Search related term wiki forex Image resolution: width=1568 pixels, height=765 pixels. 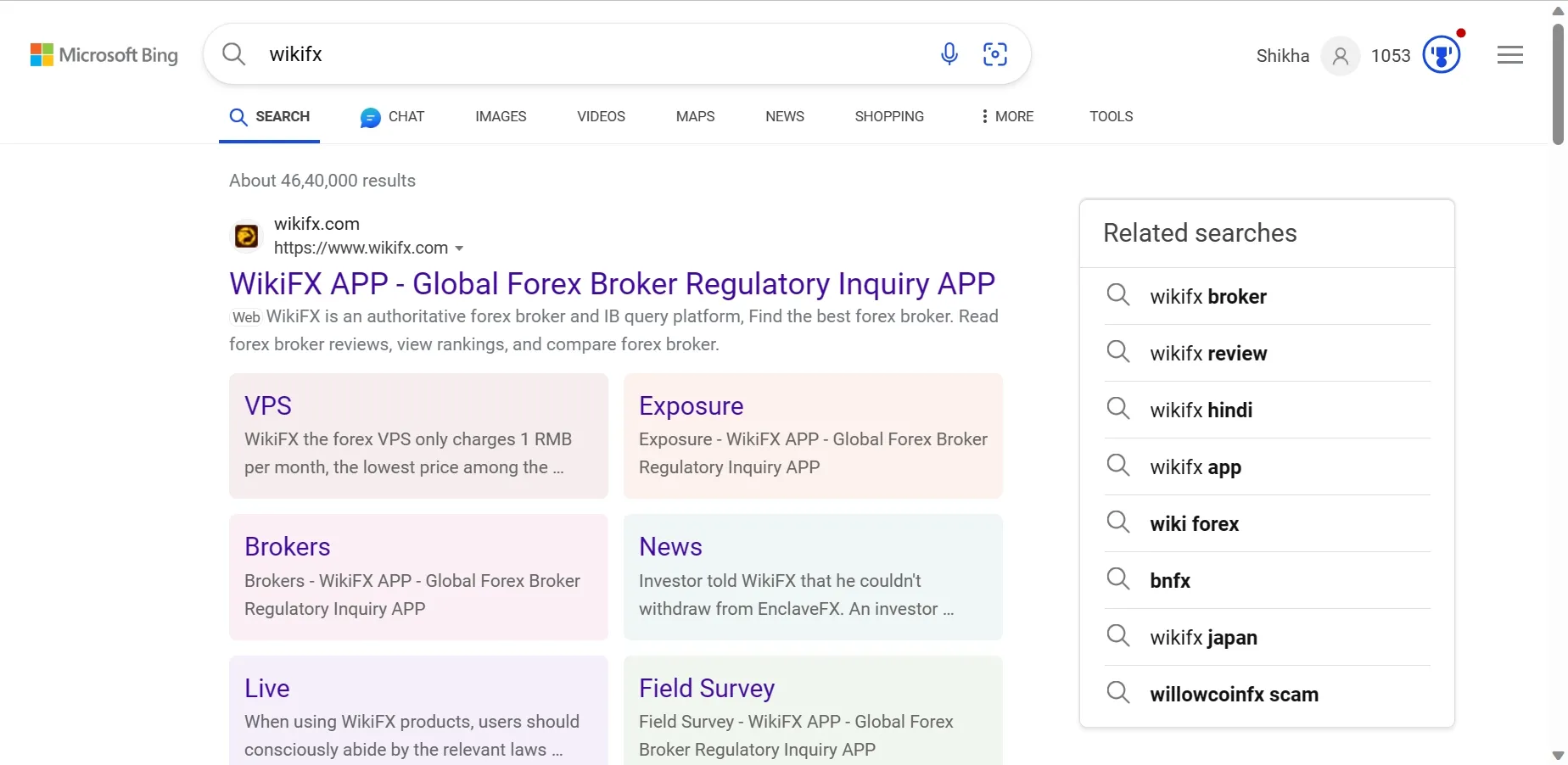coord(1195,523)
